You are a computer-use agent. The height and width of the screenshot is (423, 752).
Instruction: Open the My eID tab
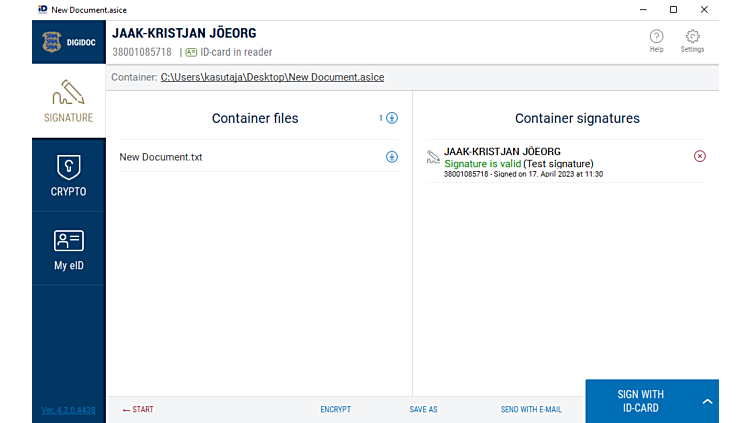(68, 249)
